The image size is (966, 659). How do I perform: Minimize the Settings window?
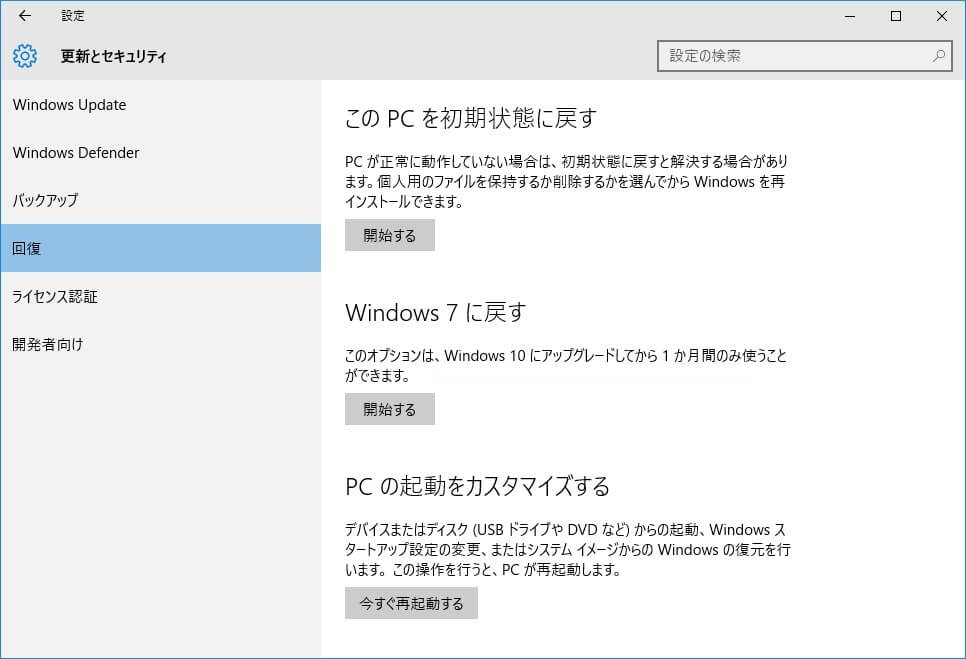point(849,16)
